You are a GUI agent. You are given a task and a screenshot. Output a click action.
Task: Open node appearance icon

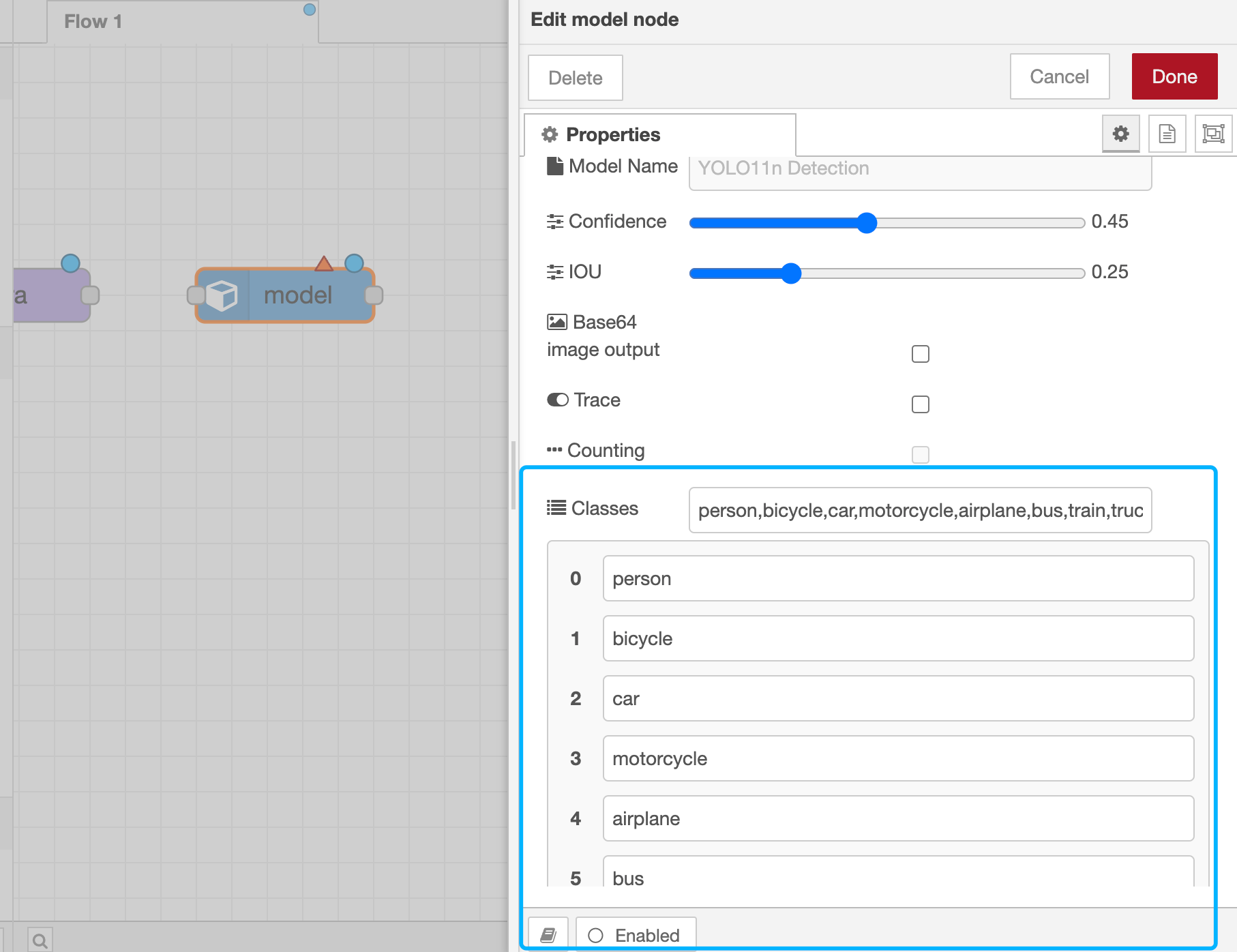coord(1213,134)
